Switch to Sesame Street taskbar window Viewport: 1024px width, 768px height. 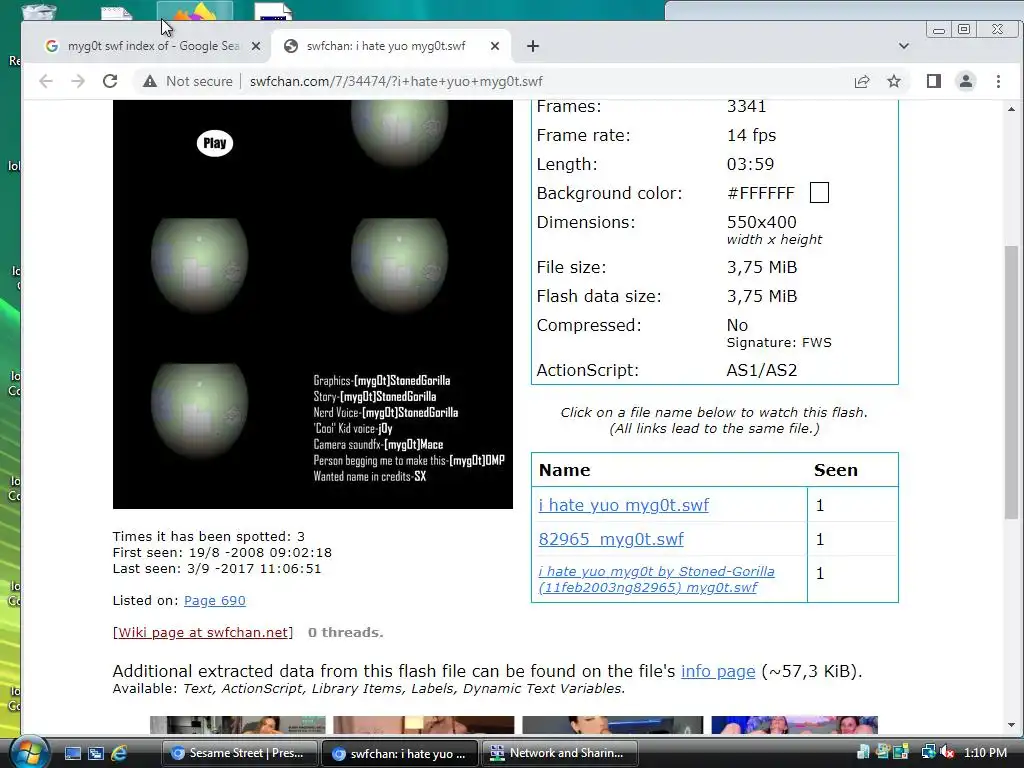click(x=240, y=753)
